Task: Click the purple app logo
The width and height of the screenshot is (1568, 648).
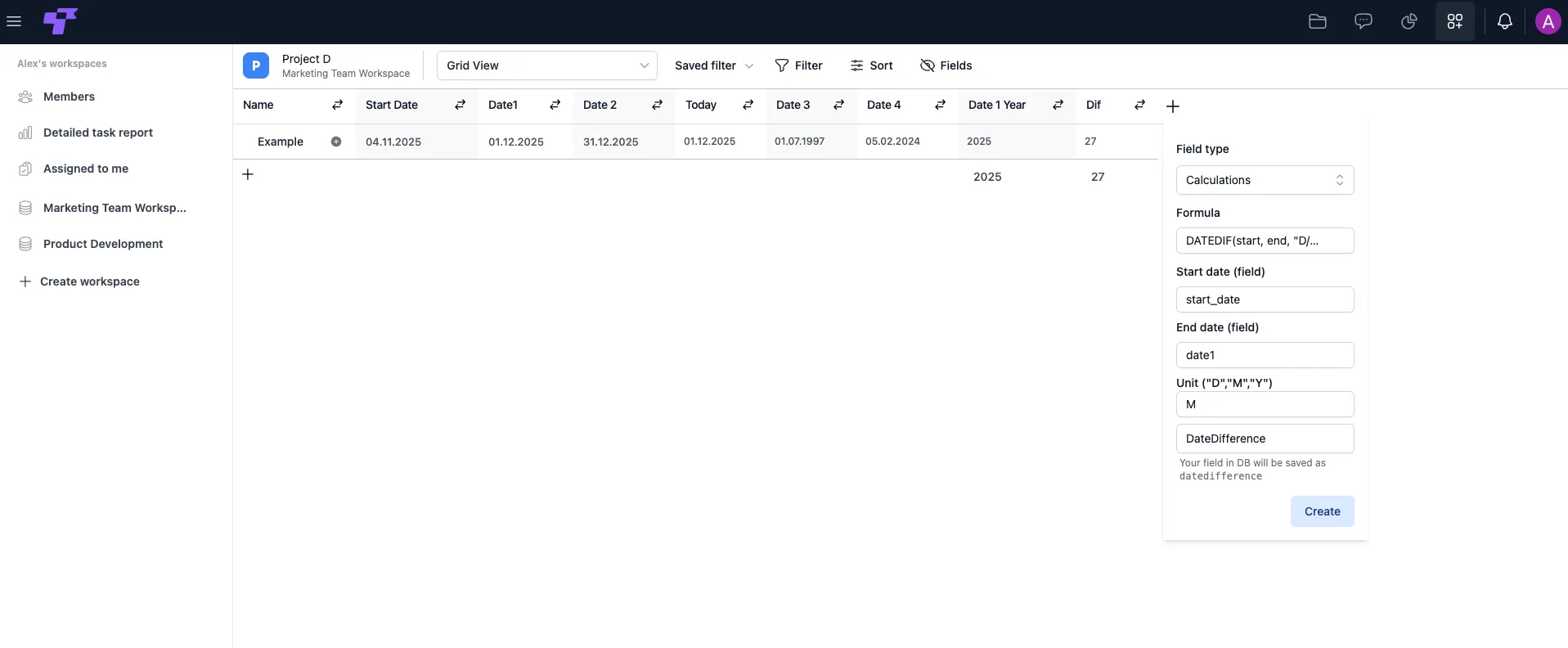Action: point(60,21)
